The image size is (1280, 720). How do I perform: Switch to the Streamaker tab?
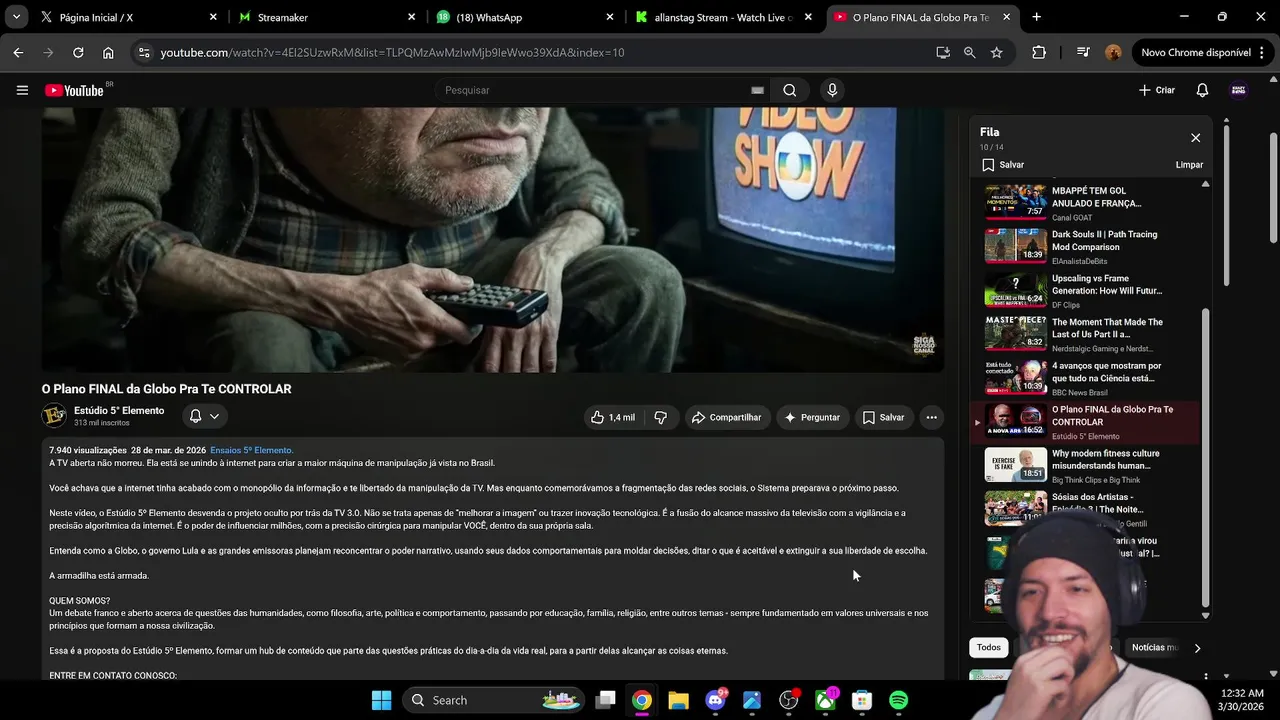click(327, 17)
